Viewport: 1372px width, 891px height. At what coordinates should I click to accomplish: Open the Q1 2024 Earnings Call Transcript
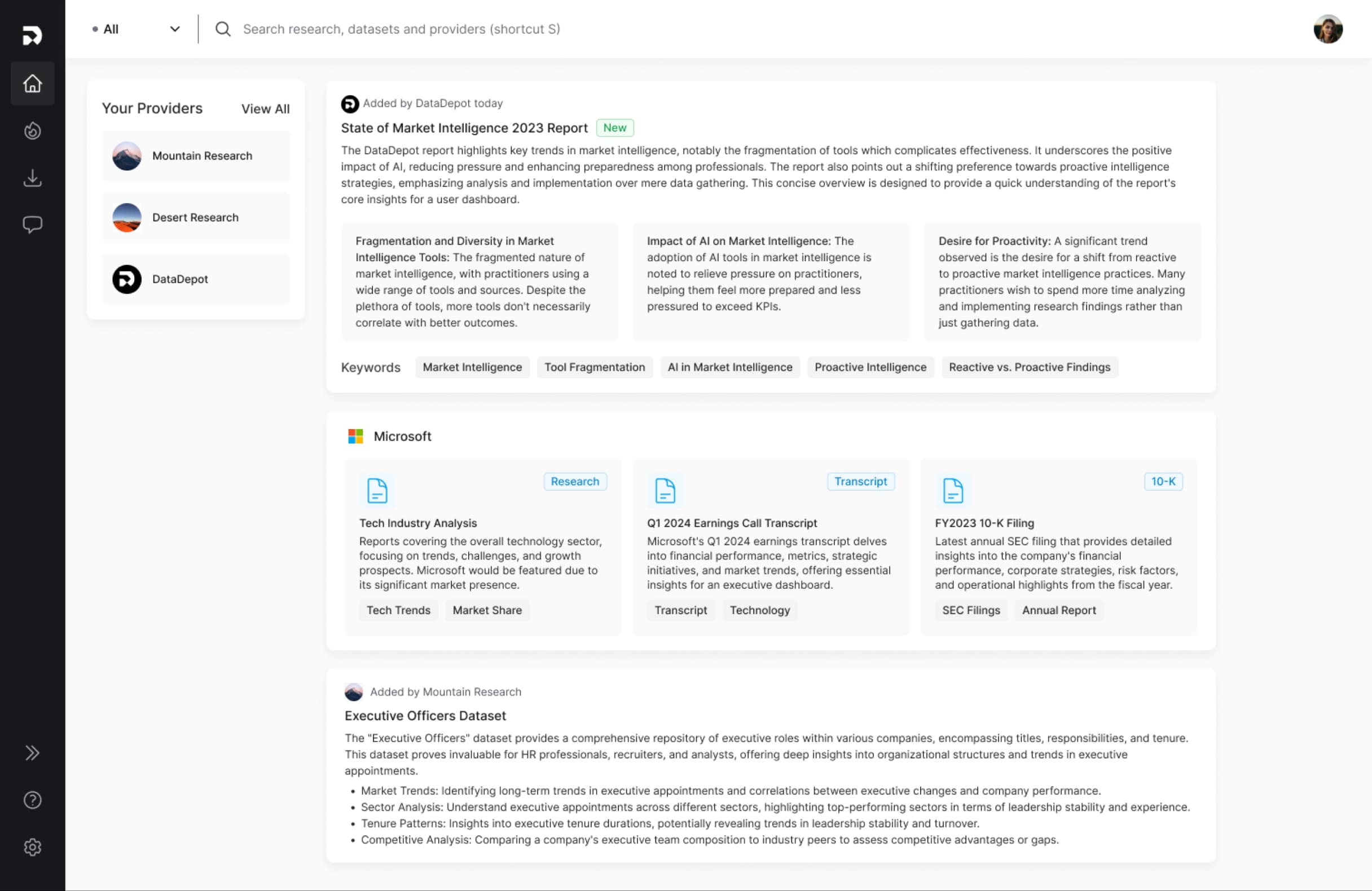733,523
